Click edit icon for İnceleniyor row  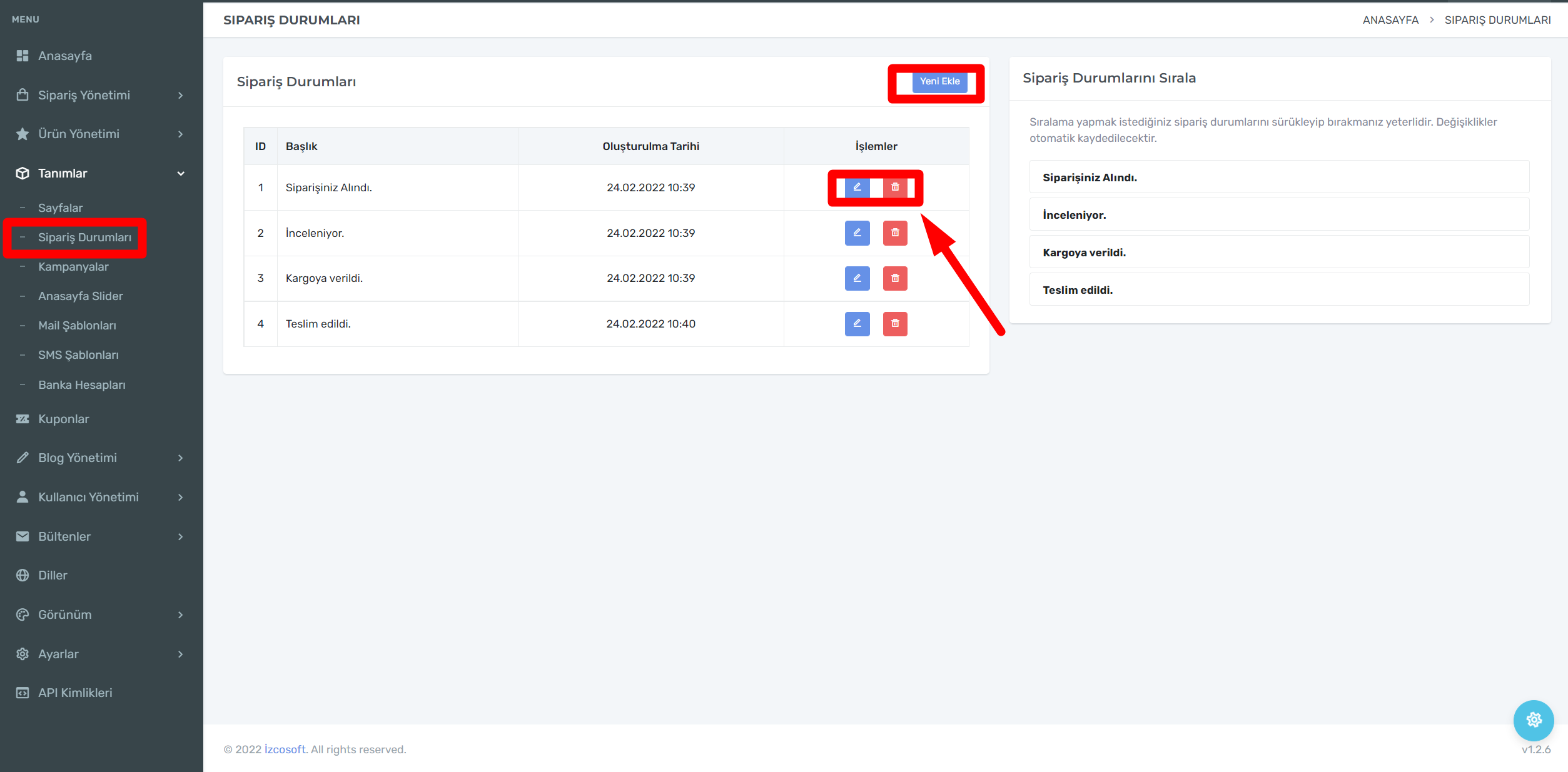(x=857, y=233)
